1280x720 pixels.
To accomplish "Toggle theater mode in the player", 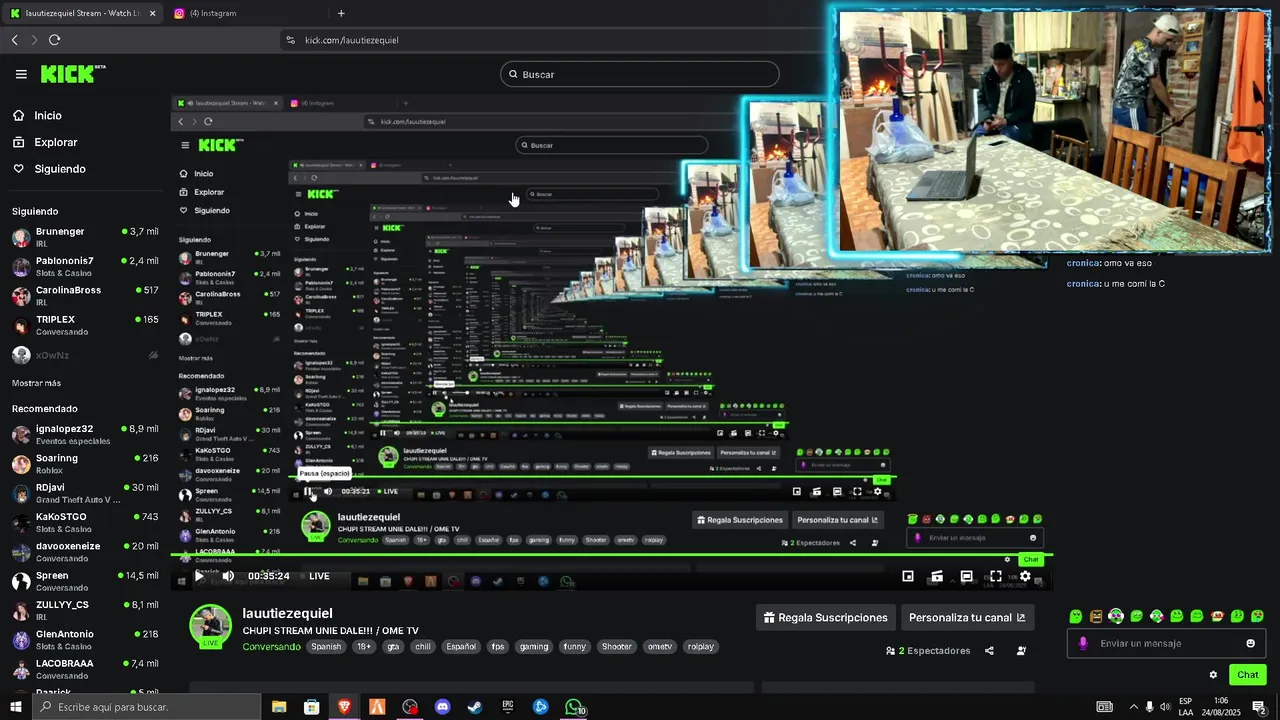I will (966, 576).
